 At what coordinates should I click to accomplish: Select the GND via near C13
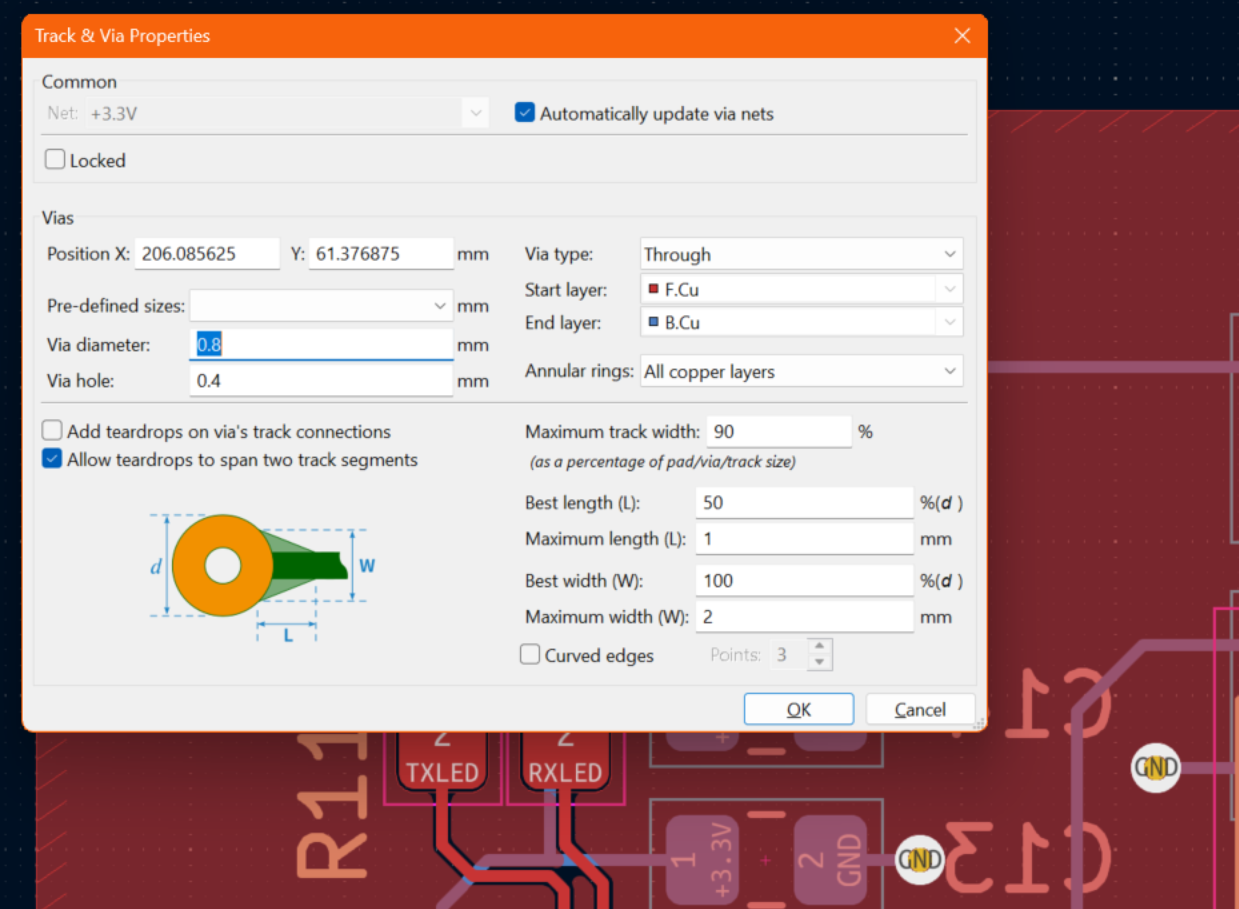919,859
